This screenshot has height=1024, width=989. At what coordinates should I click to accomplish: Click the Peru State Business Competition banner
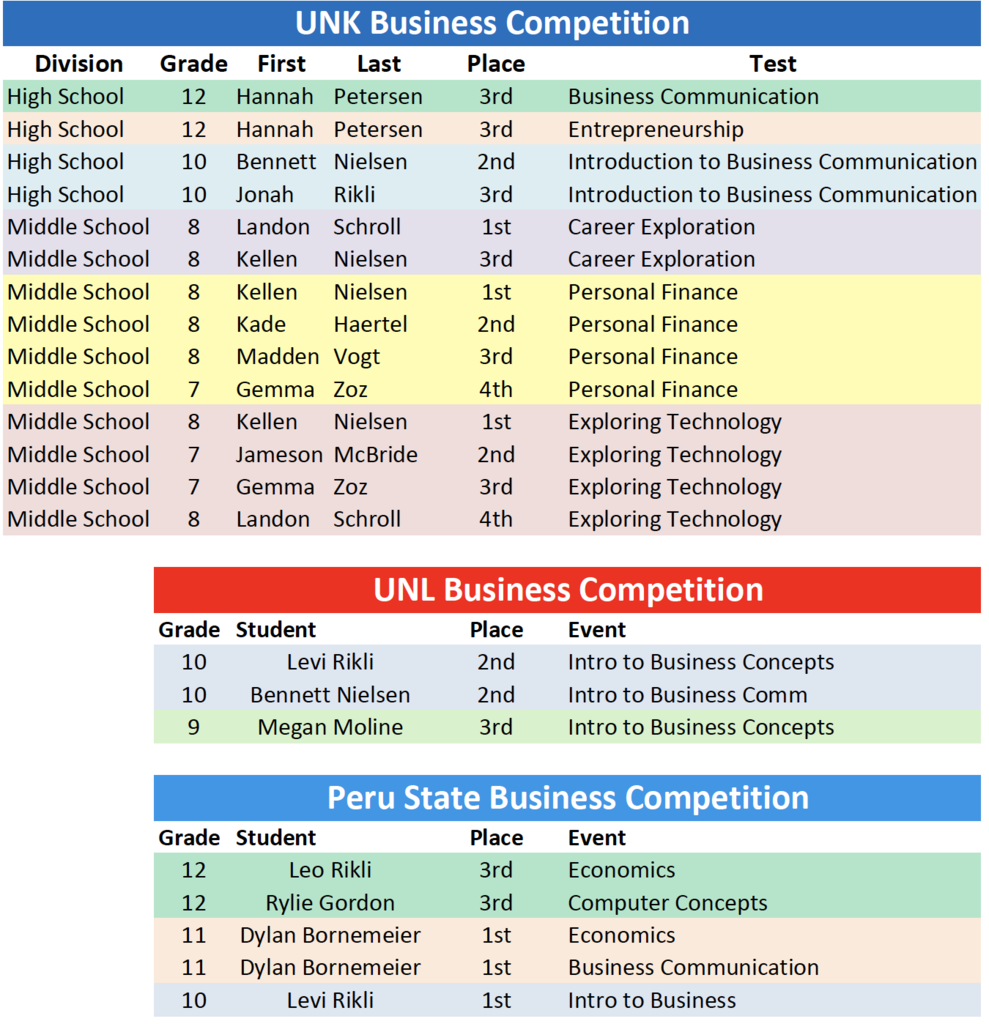(x=567, y=798)
